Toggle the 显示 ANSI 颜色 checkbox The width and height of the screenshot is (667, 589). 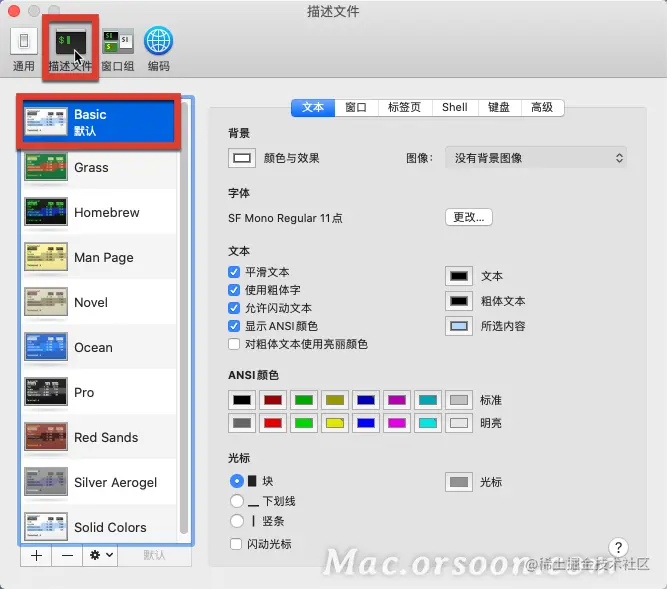tap(234, 326)
